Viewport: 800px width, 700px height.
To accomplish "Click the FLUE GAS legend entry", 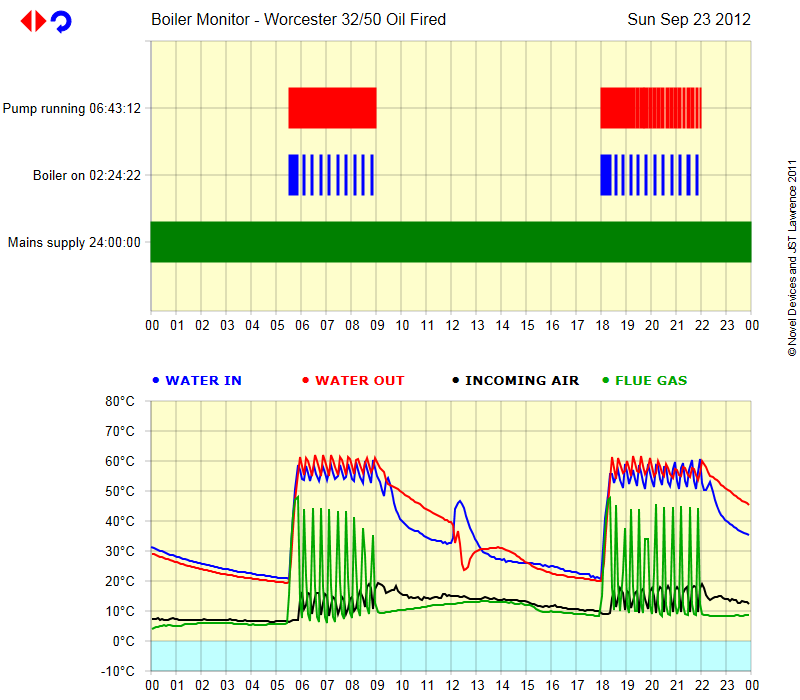I will tap(645, 381).
